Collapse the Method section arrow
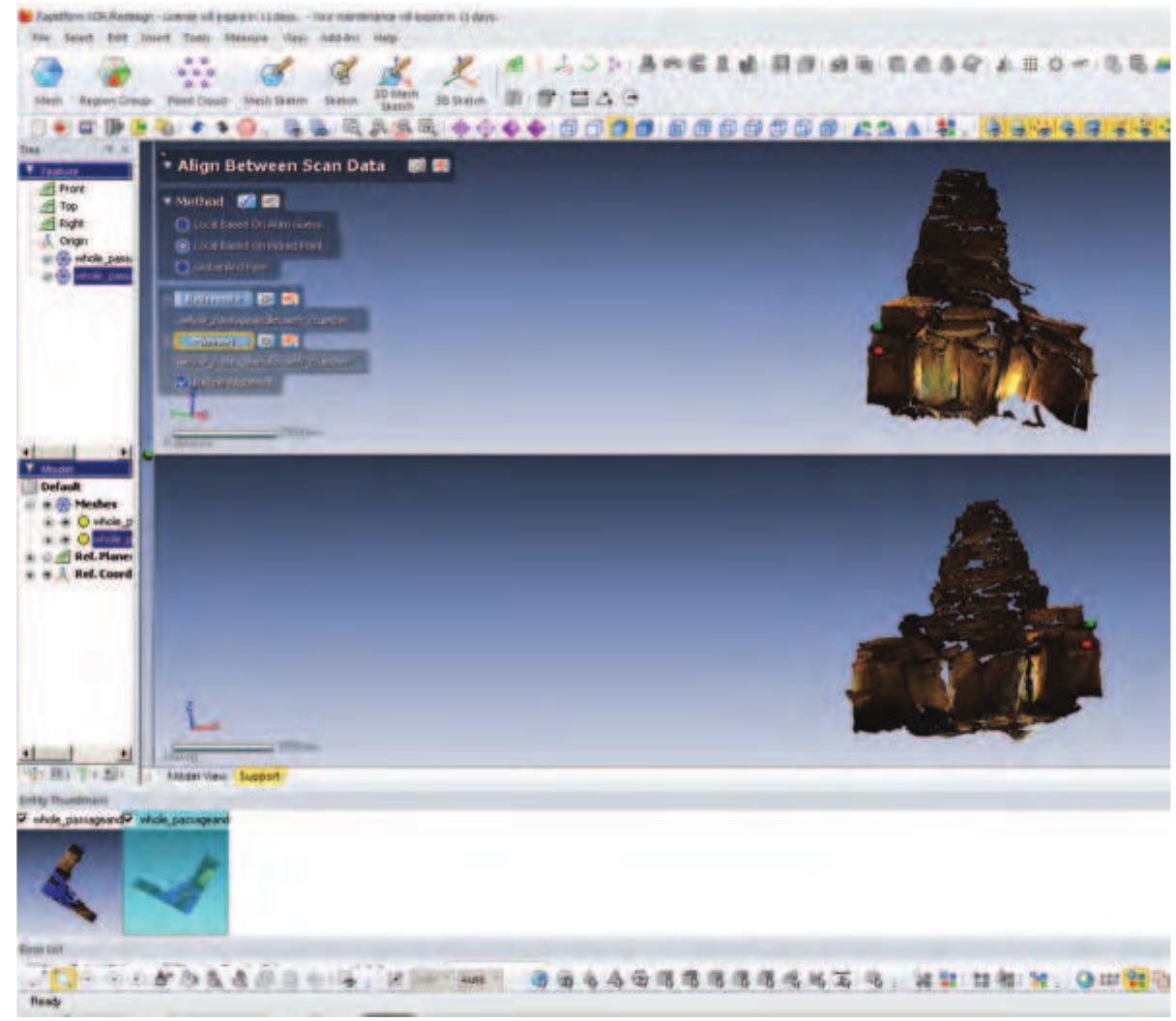This screenshot has width=1176, height=1021. (167, 201)
